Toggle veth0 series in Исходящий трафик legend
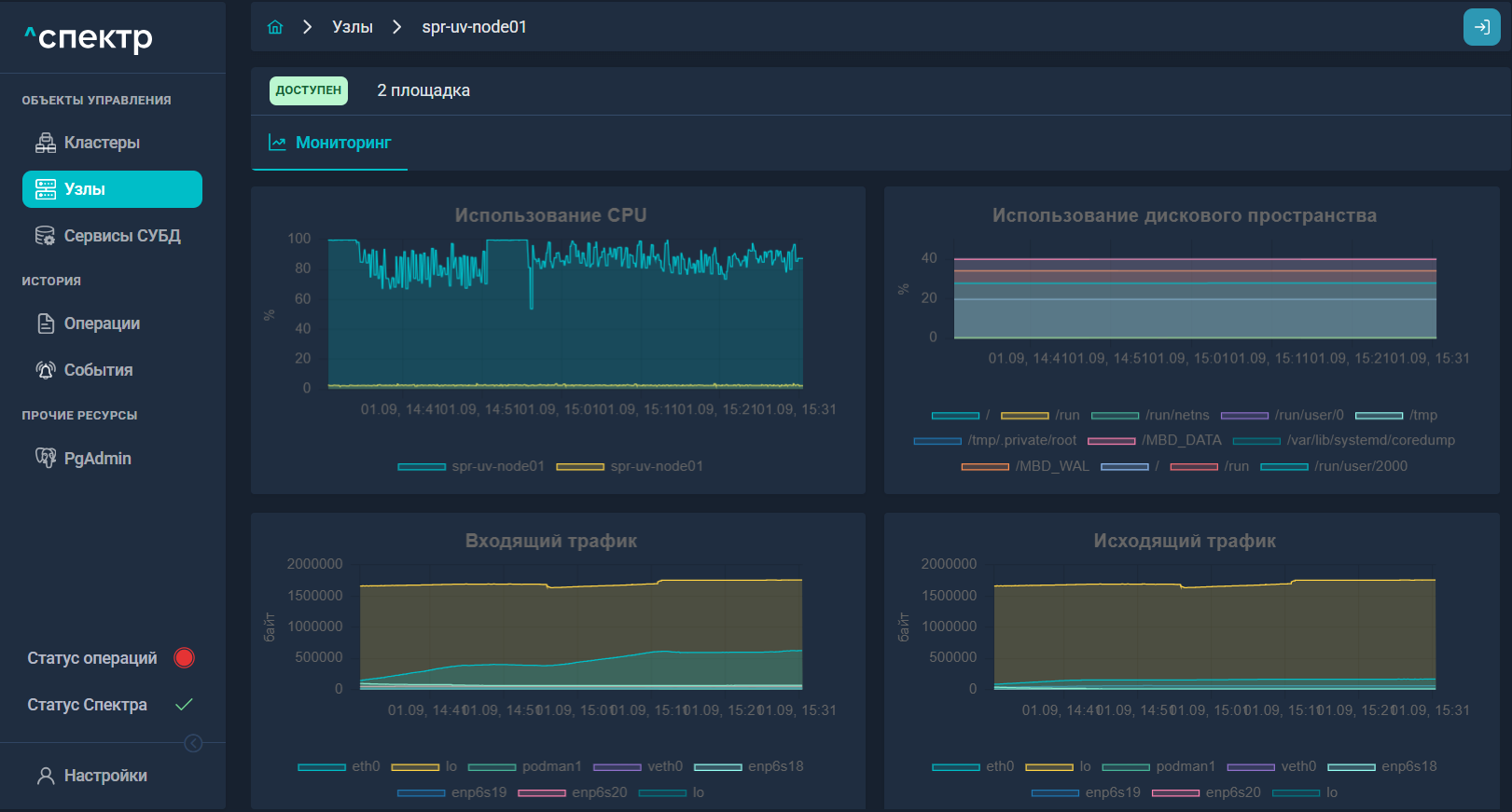The image size is (1512, 812). pos(1271,766)
